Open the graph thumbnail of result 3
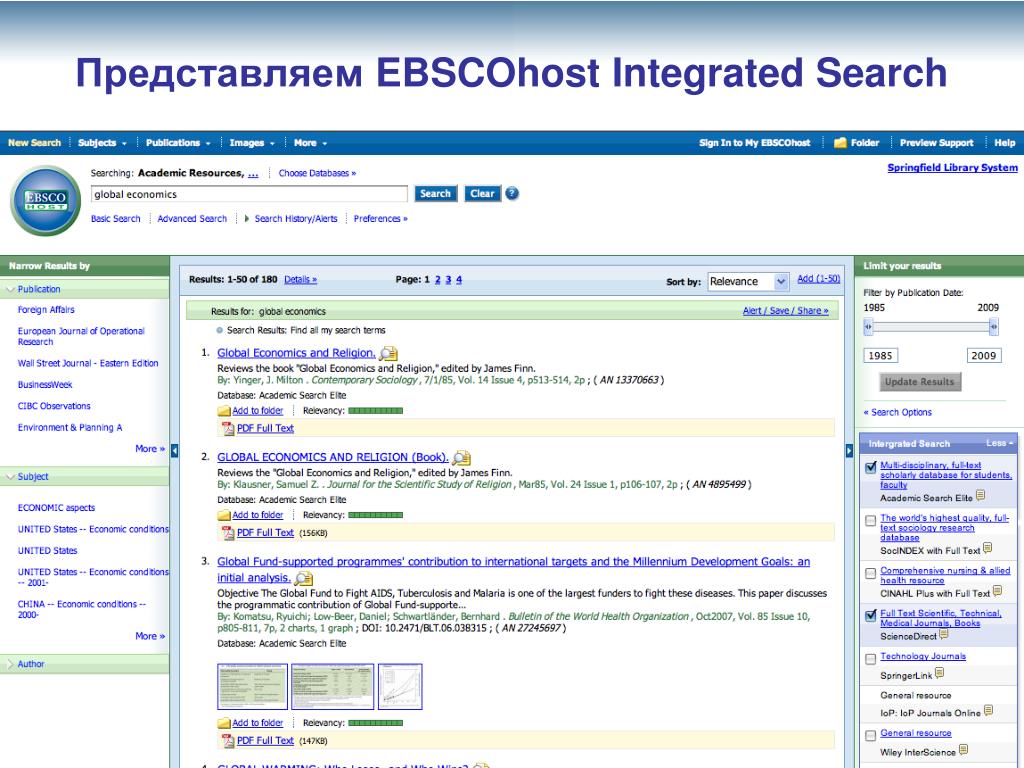 pyautogui.click(x=400, y=686)
